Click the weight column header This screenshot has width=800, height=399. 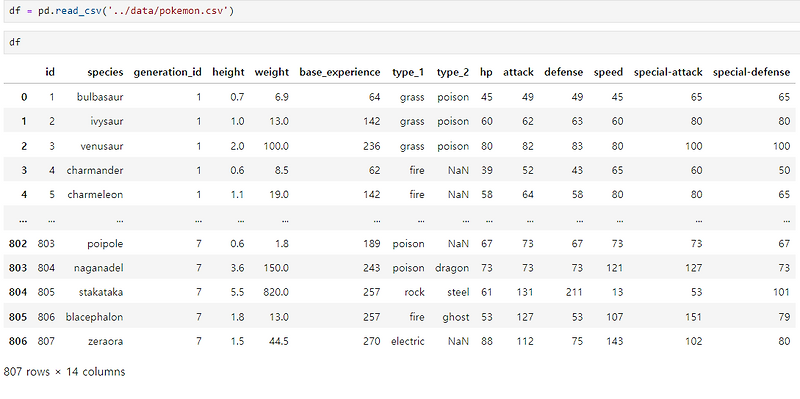[x=271, y=72]
